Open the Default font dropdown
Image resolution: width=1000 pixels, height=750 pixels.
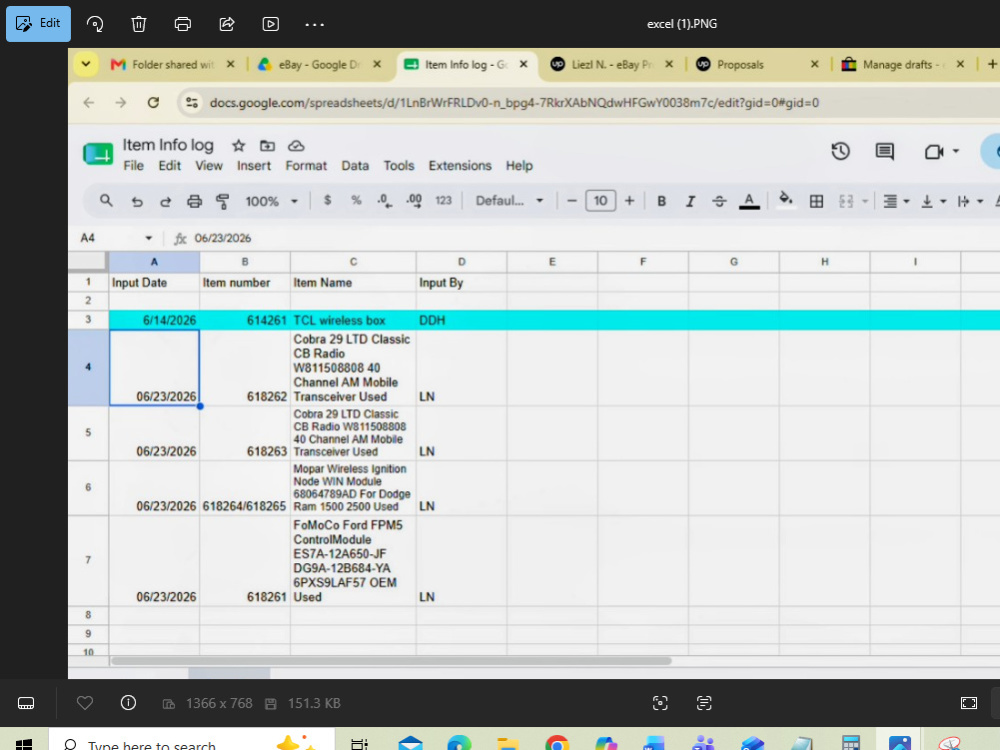510,200
